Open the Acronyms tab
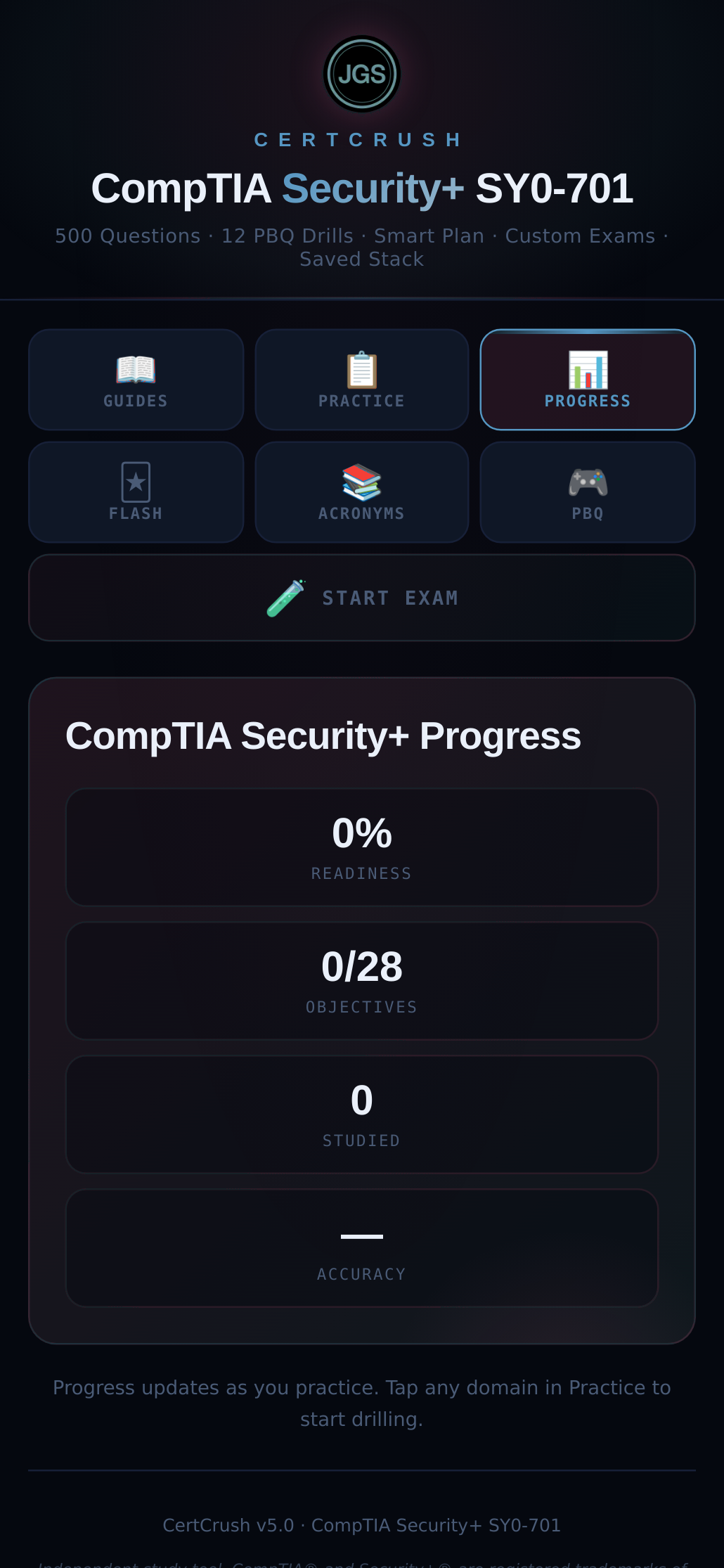This screenshot has height=1568, width=724. 361,492
